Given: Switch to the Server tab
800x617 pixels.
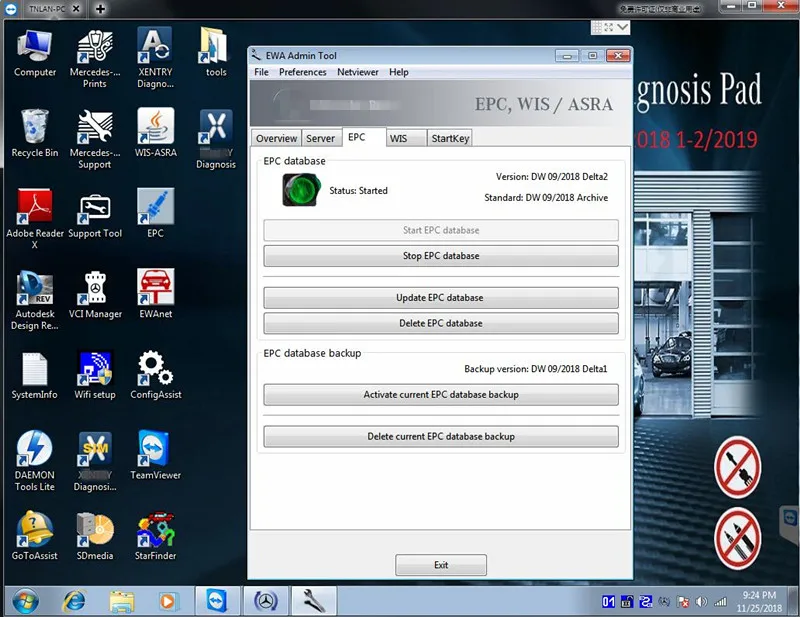Looking at the screenshot, I should 320,138.
